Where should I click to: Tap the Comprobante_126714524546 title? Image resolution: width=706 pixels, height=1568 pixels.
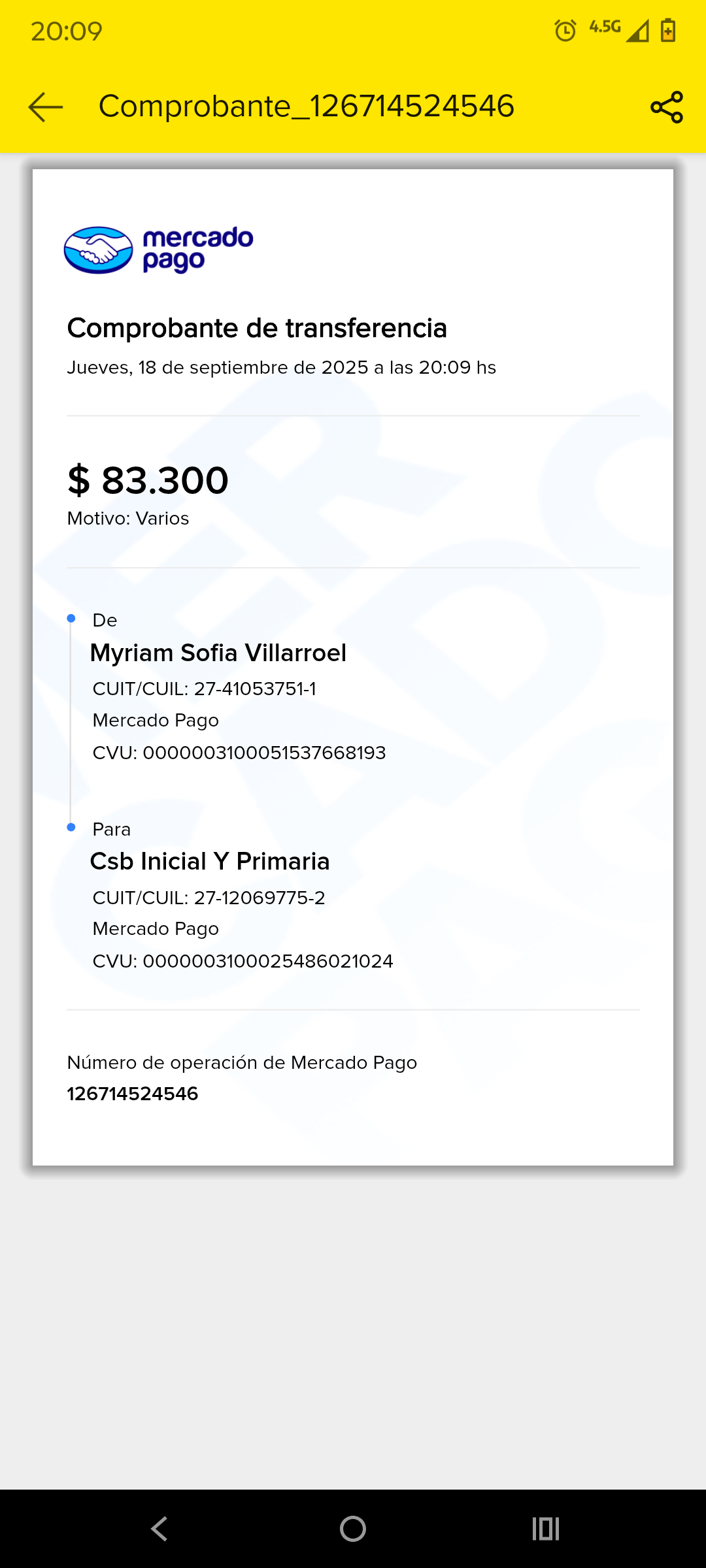(306, 106)
